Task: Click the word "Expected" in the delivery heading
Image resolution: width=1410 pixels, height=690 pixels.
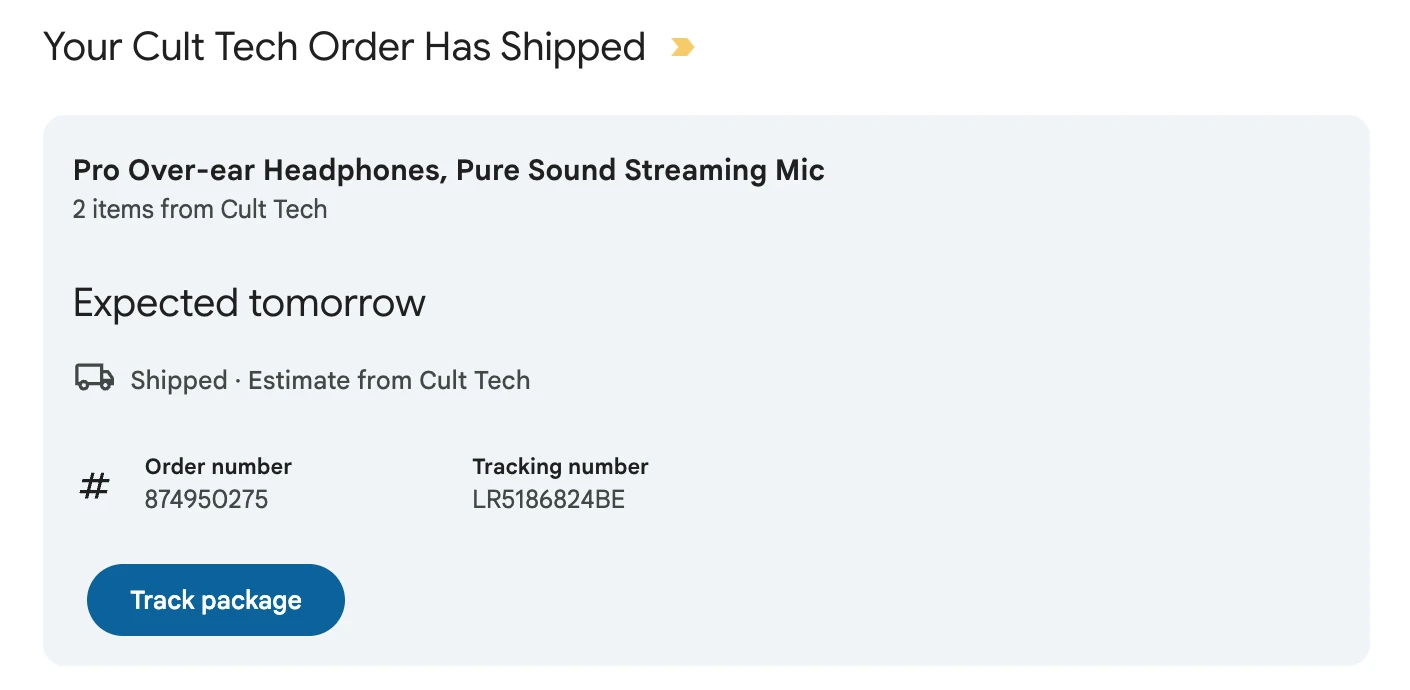Action: coord(155,303)
